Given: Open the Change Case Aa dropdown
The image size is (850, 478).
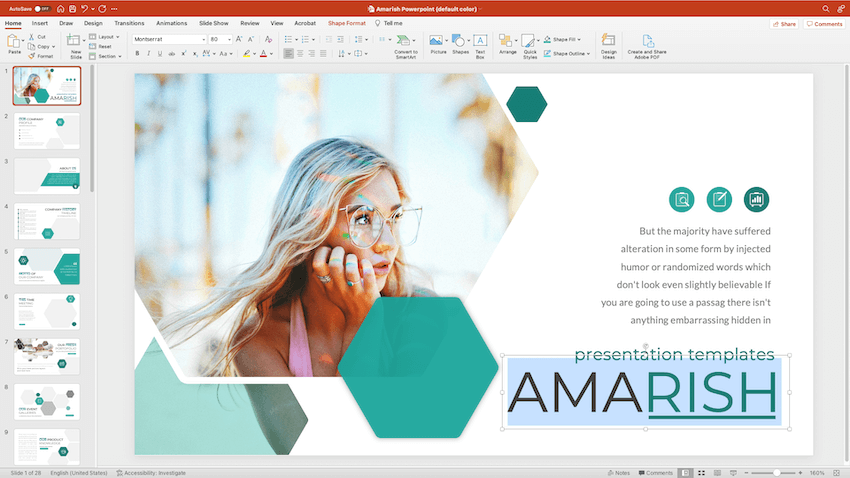Looking at the screenshot, I should click(226, 54).
